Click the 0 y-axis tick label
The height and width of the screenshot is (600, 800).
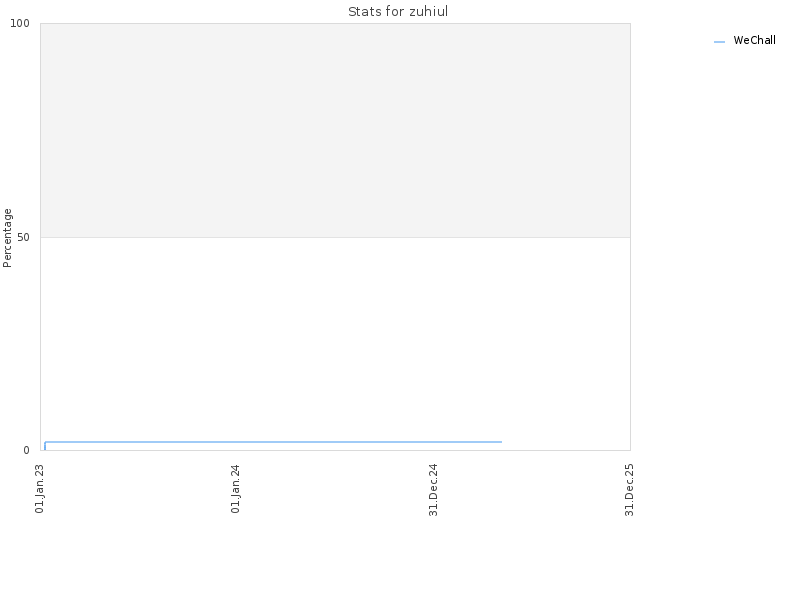pyautogui.click(x=27, y=451)
